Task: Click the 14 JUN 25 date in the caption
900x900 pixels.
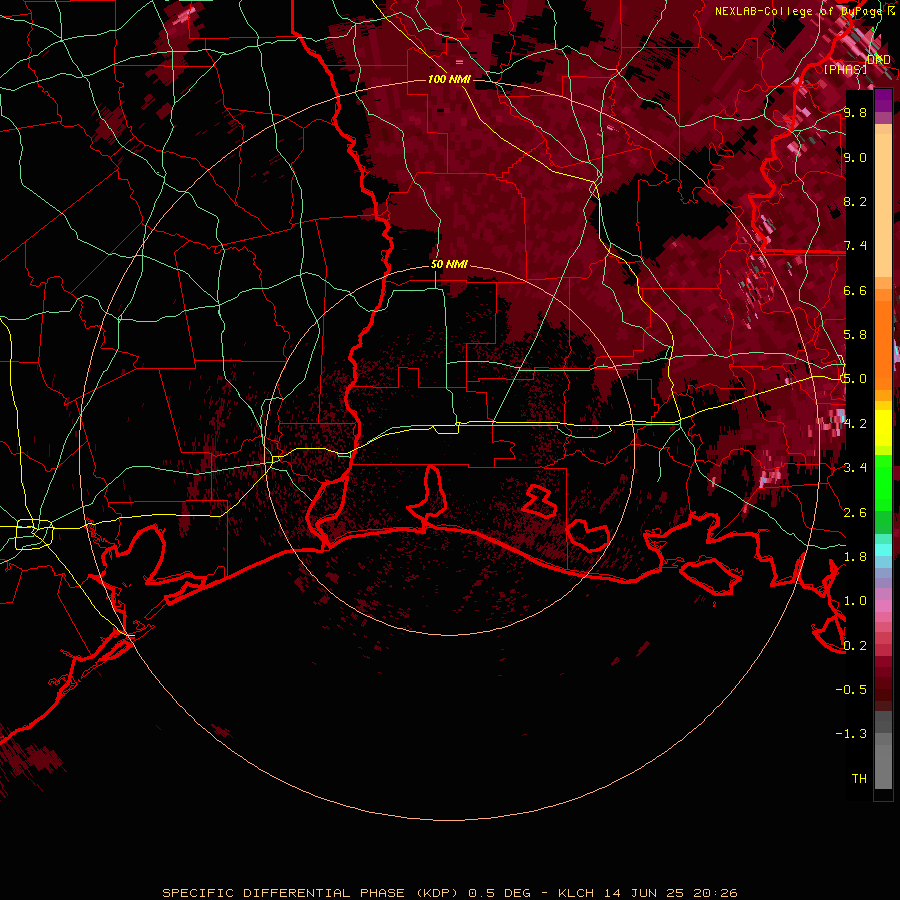Action: (644, 893)
